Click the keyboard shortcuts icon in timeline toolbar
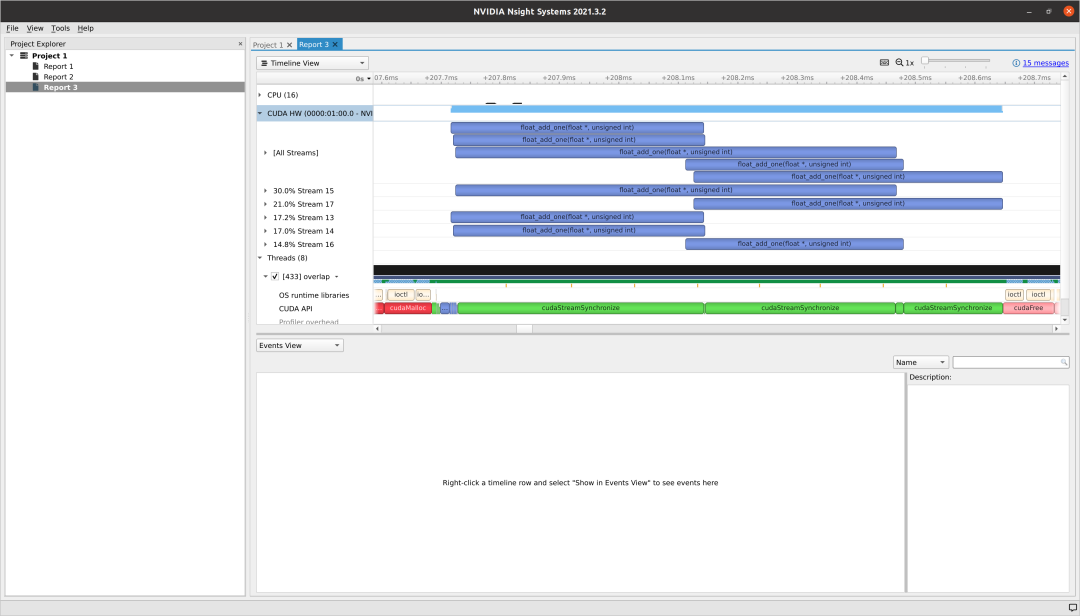This screenshot has width=1080, height=616. 884,63
